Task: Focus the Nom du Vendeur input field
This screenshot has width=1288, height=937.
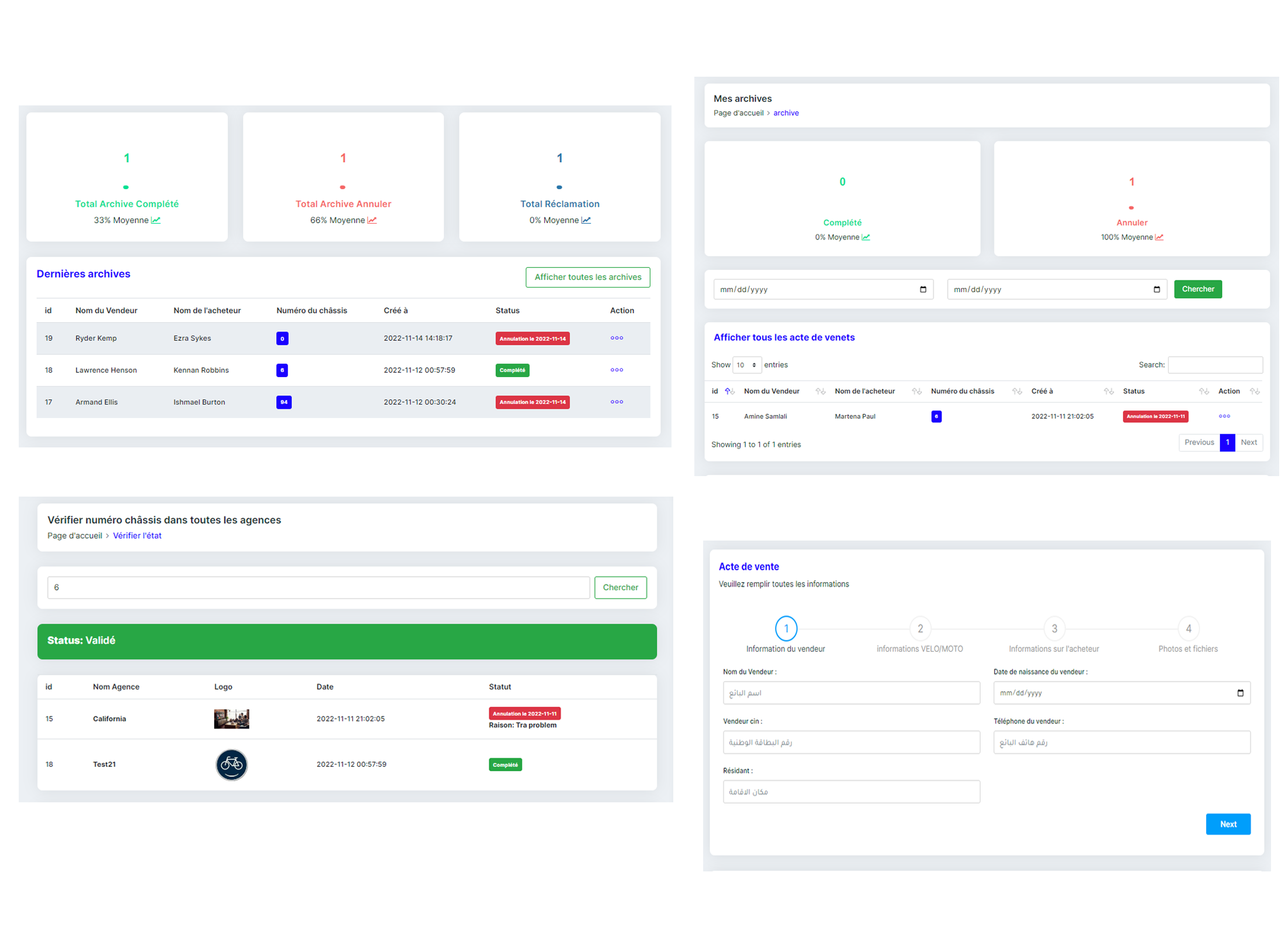Action: click(x=851, y=693)
